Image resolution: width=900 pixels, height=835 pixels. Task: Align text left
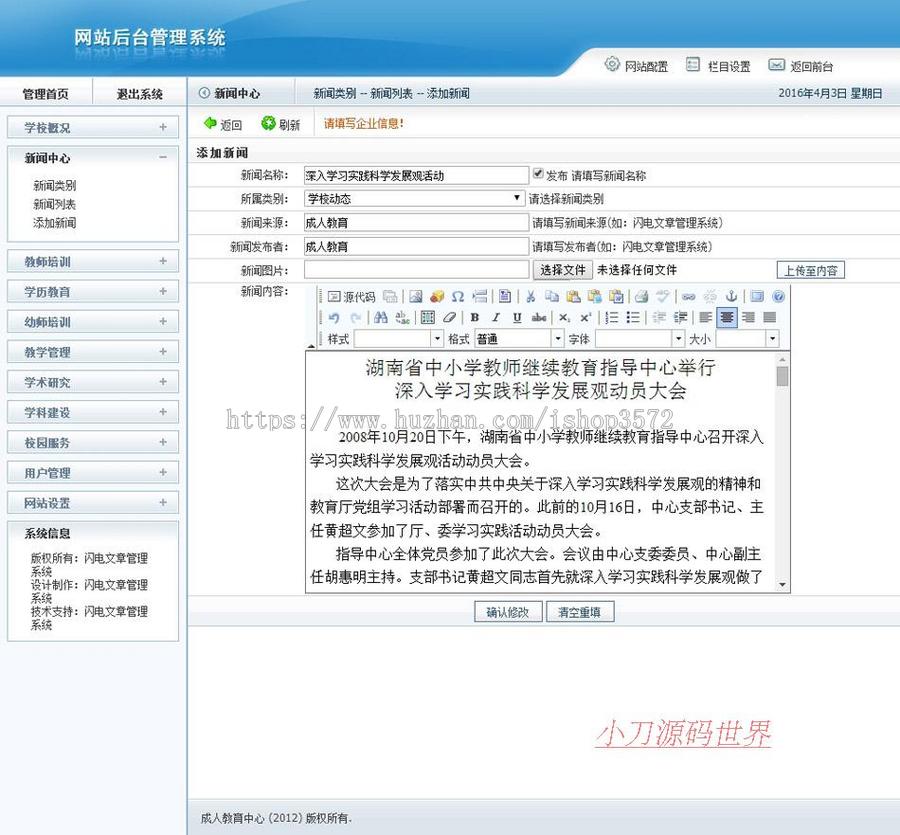(x=705, y=317)
